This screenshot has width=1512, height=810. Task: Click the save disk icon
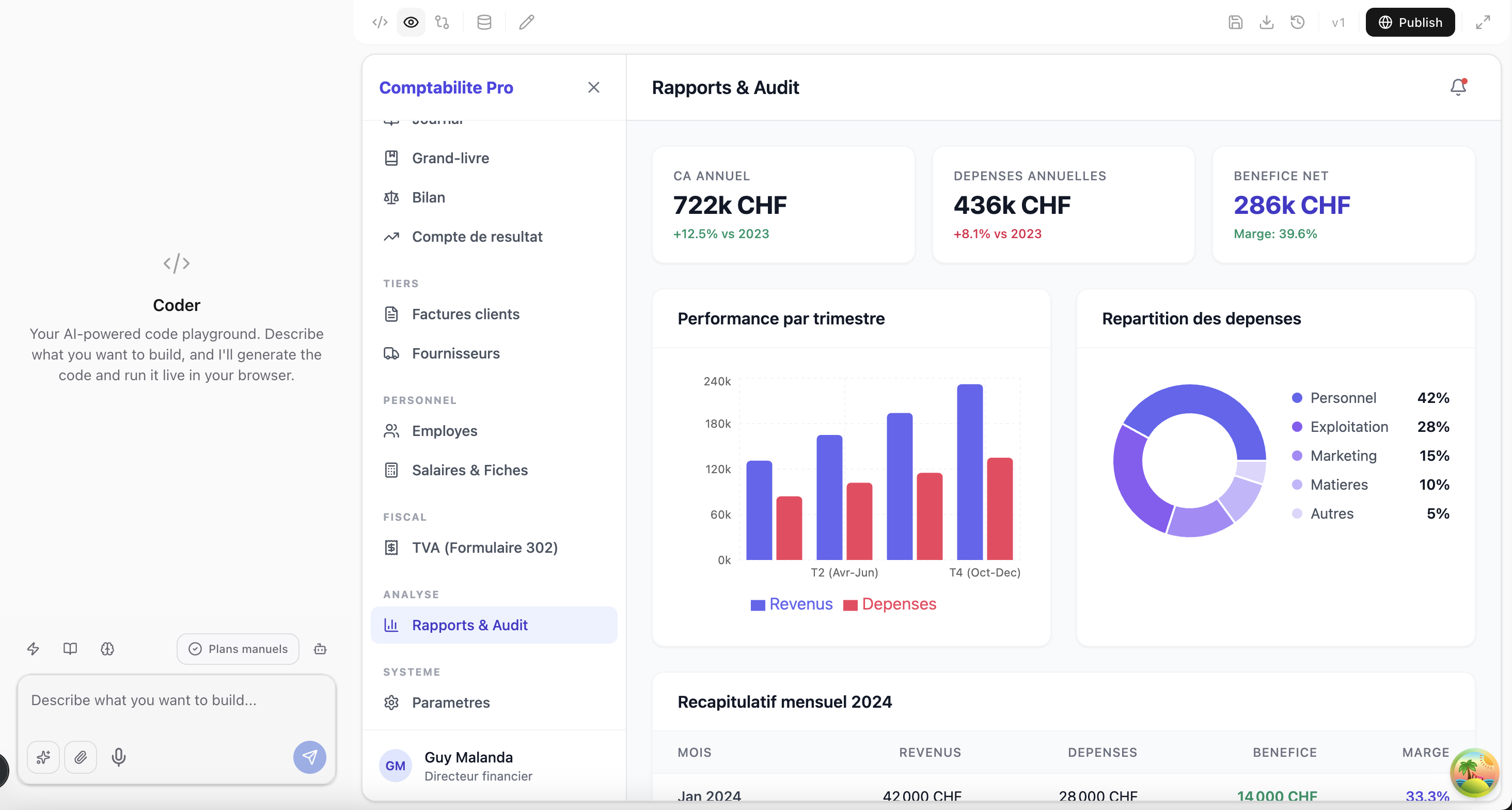1236,22
